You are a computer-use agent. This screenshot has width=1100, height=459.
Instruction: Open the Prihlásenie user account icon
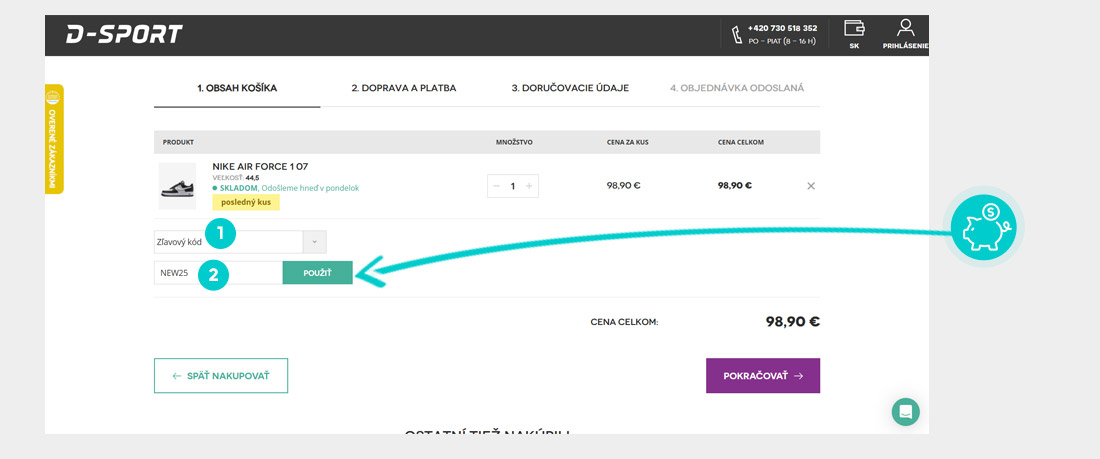tap(905, 29)
